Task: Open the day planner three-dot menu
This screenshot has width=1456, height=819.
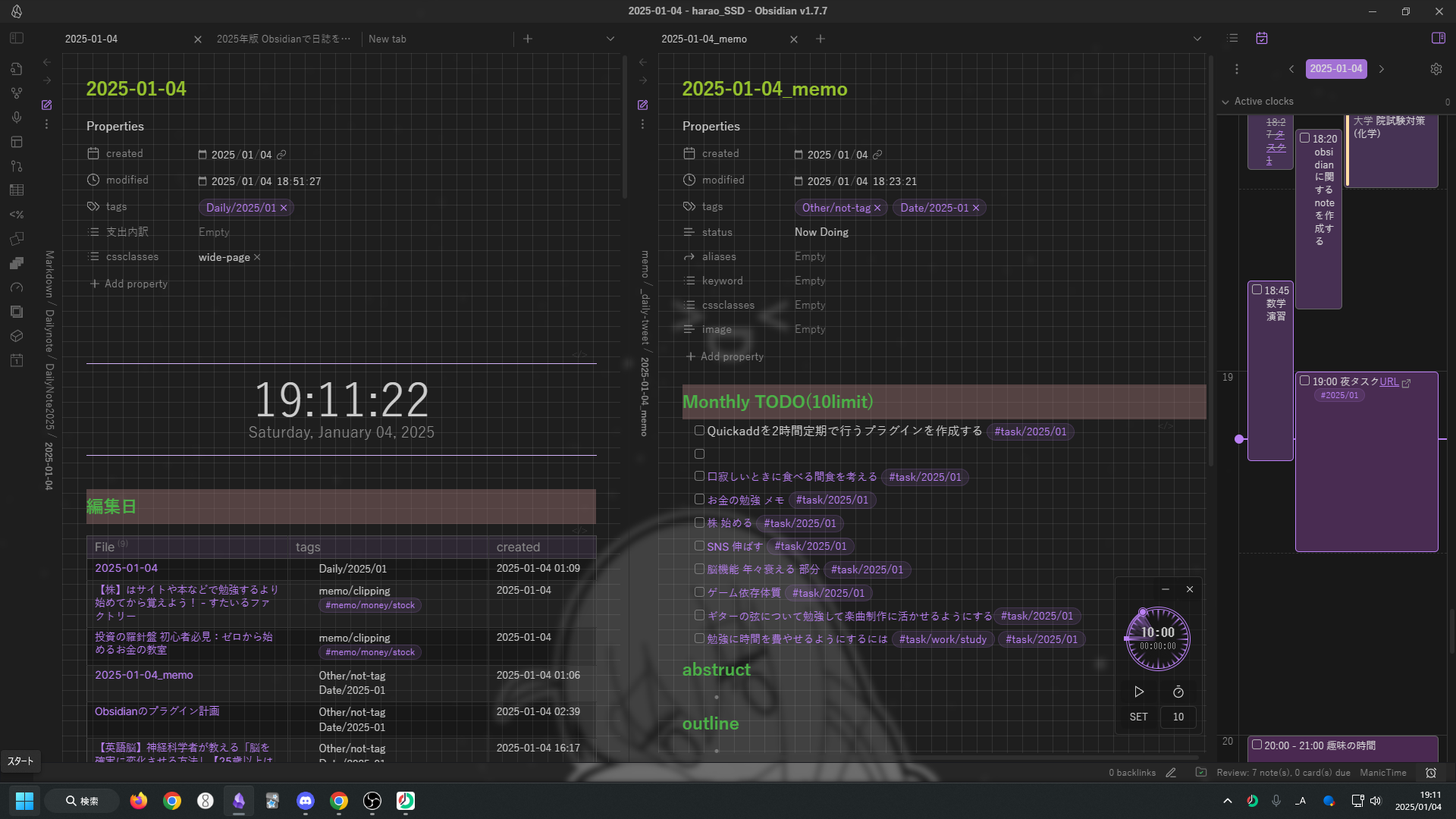Action: (x=1237, y=69)
